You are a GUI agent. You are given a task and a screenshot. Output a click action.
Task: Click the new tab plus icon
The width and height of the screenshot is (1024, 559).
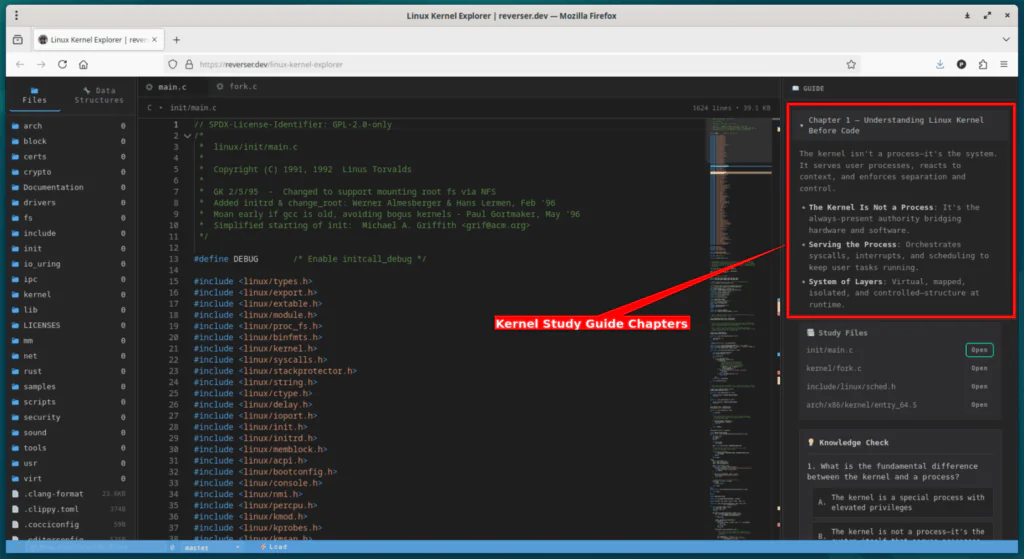coord(177,39)
